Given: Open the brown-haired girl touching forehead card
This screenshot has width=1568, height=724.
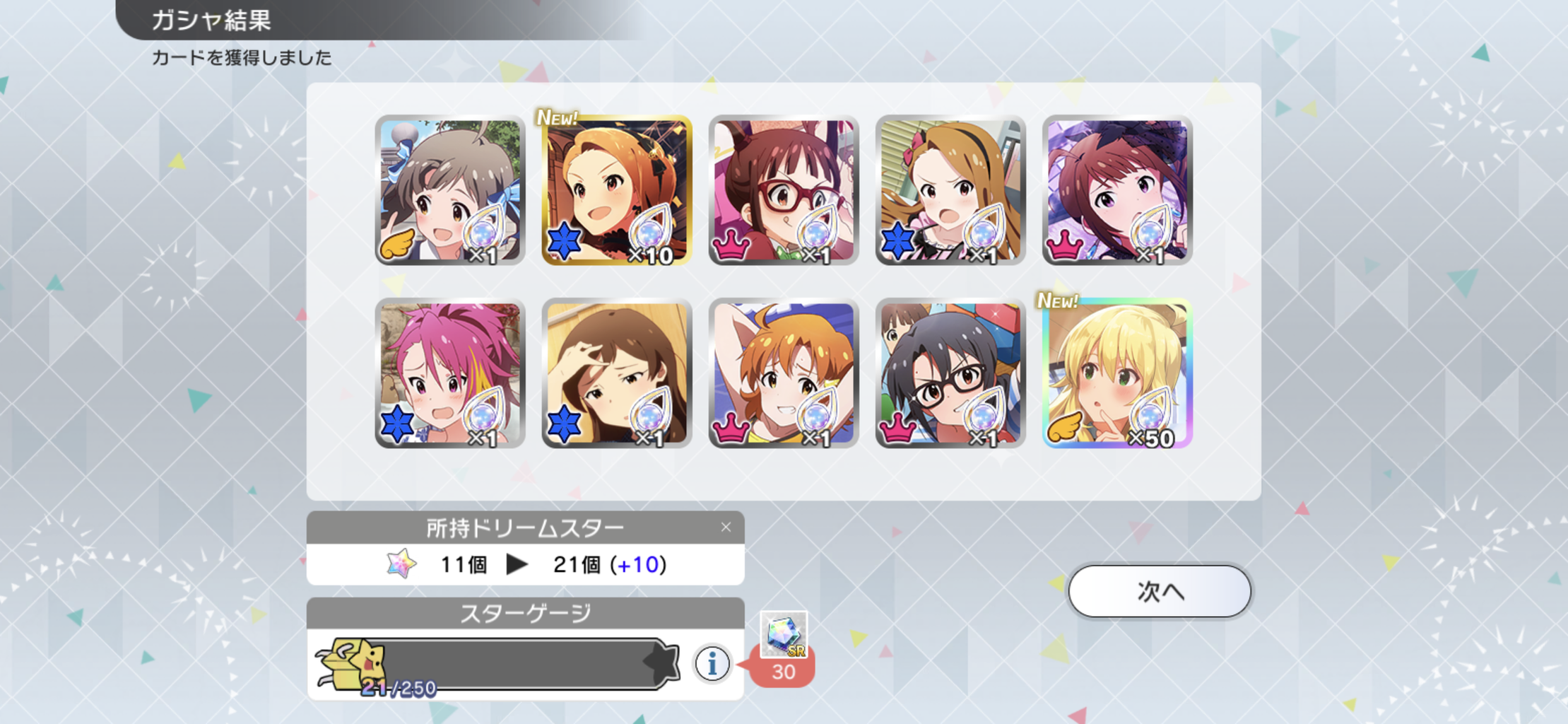Looking at the screenshot, I should click(x=617, y=373).
